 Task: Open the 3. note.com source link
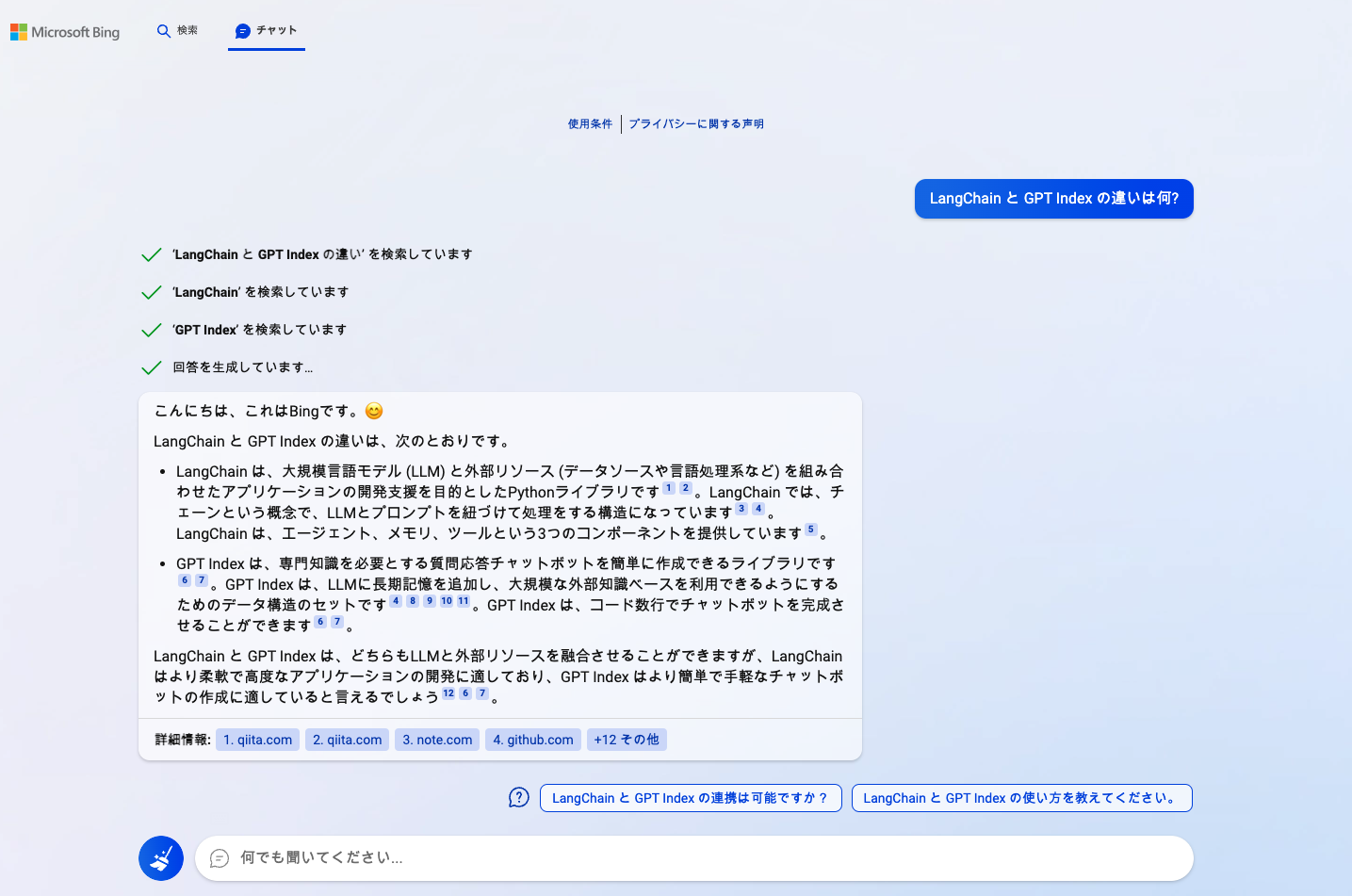point(437,740)
